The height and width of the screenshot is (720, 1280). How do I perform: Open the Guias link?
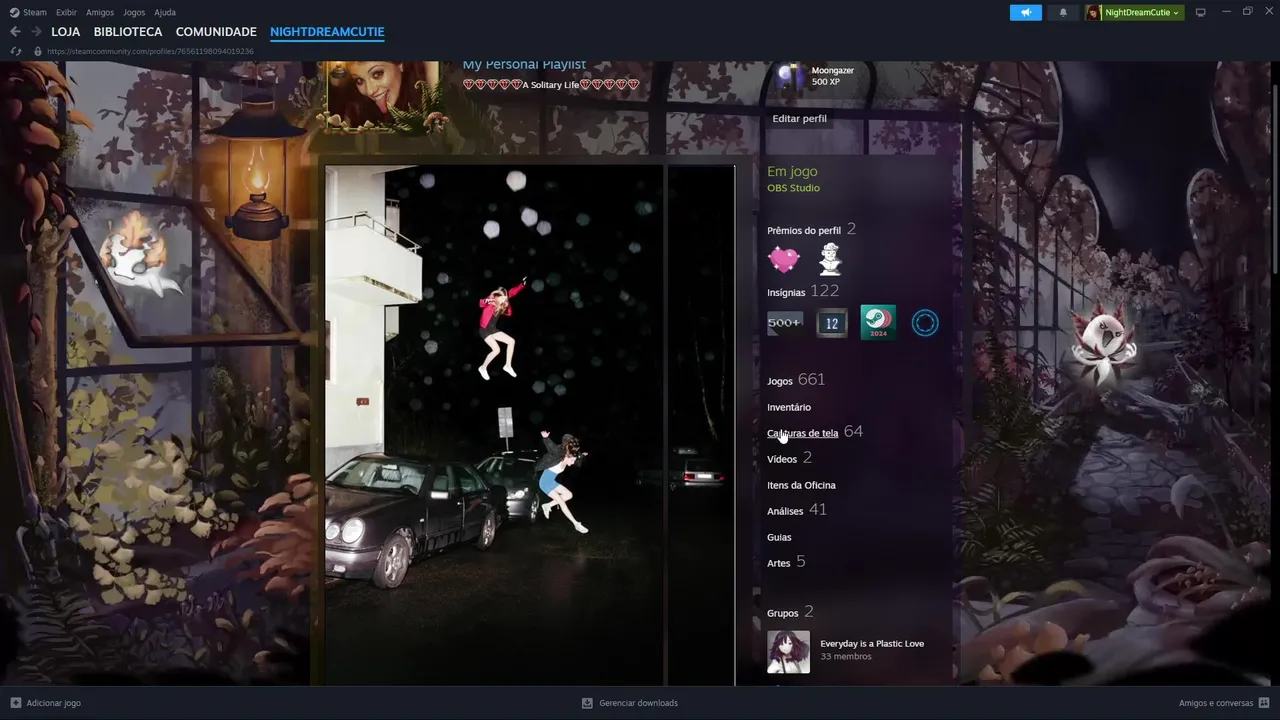tap(779, 537)
